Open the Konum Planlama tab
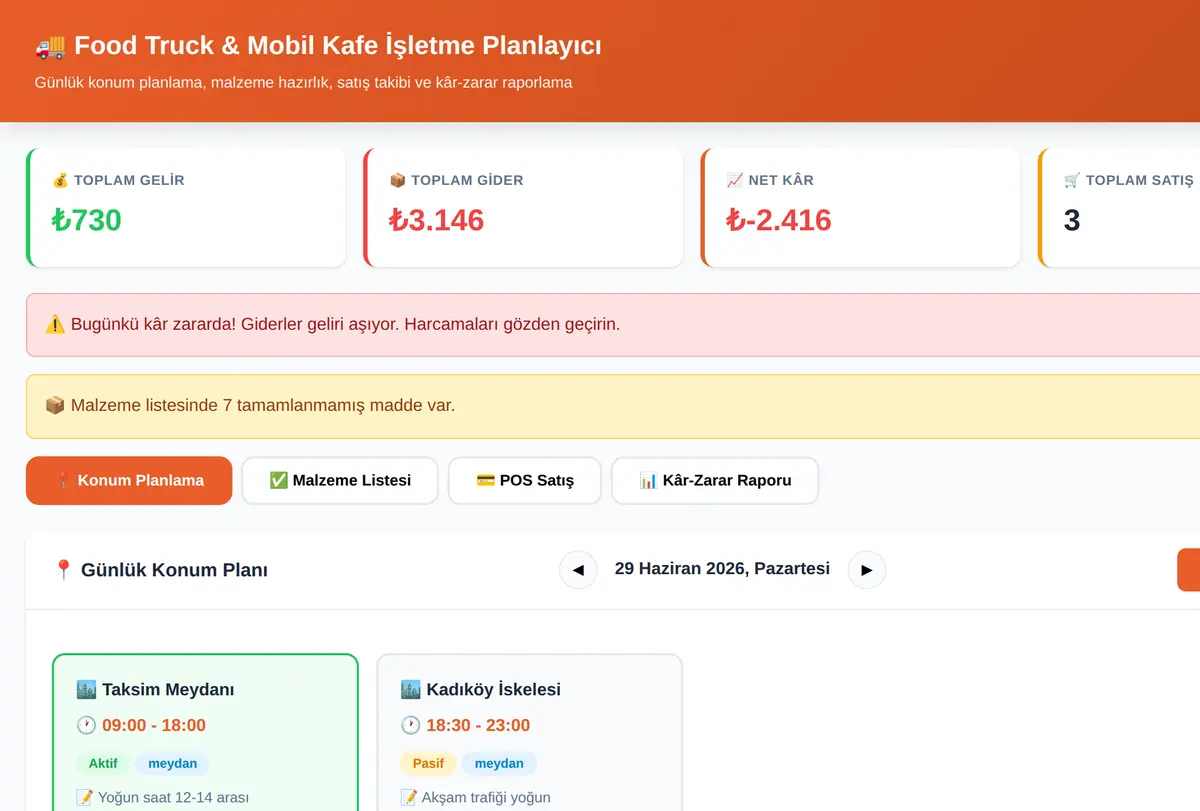The height and width of the screenshot is (811, 1200). 129,481
